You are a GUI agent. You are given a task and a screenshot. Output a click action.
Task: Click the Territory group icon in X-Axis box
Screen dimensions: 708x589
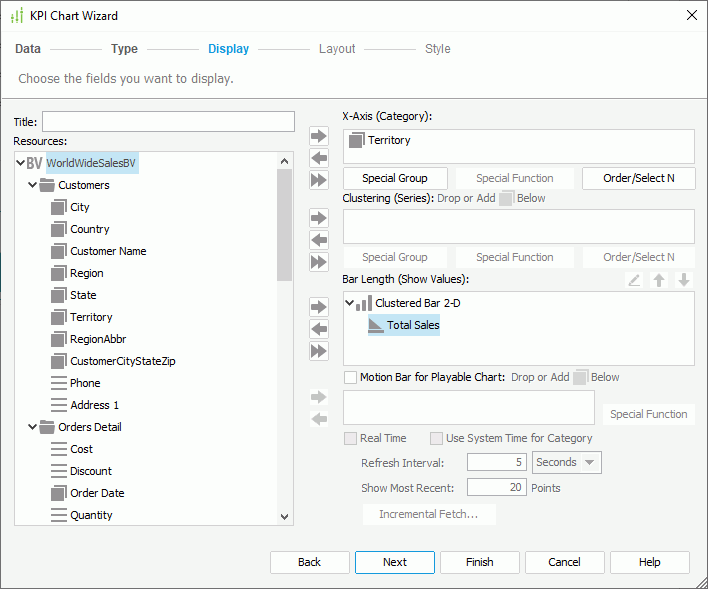coord(357,140)
